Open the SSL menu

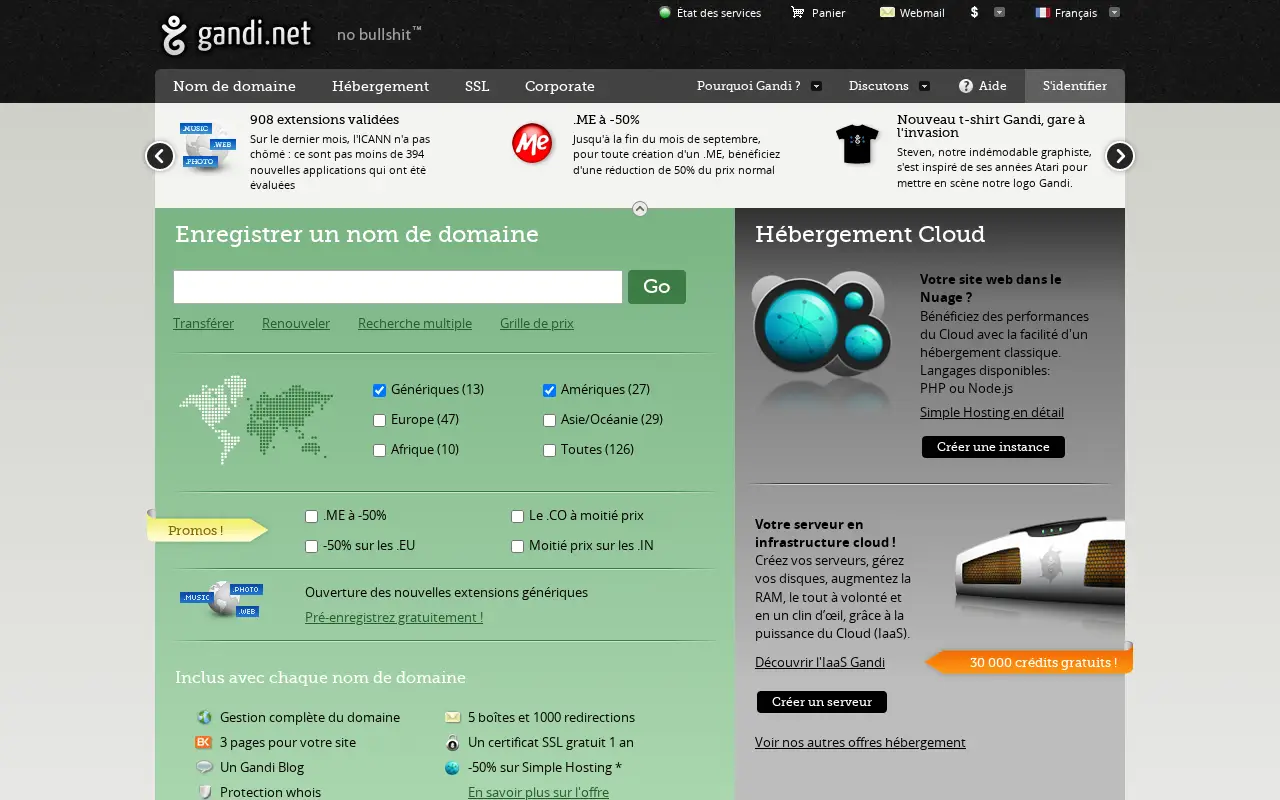(x=477, y=86)
